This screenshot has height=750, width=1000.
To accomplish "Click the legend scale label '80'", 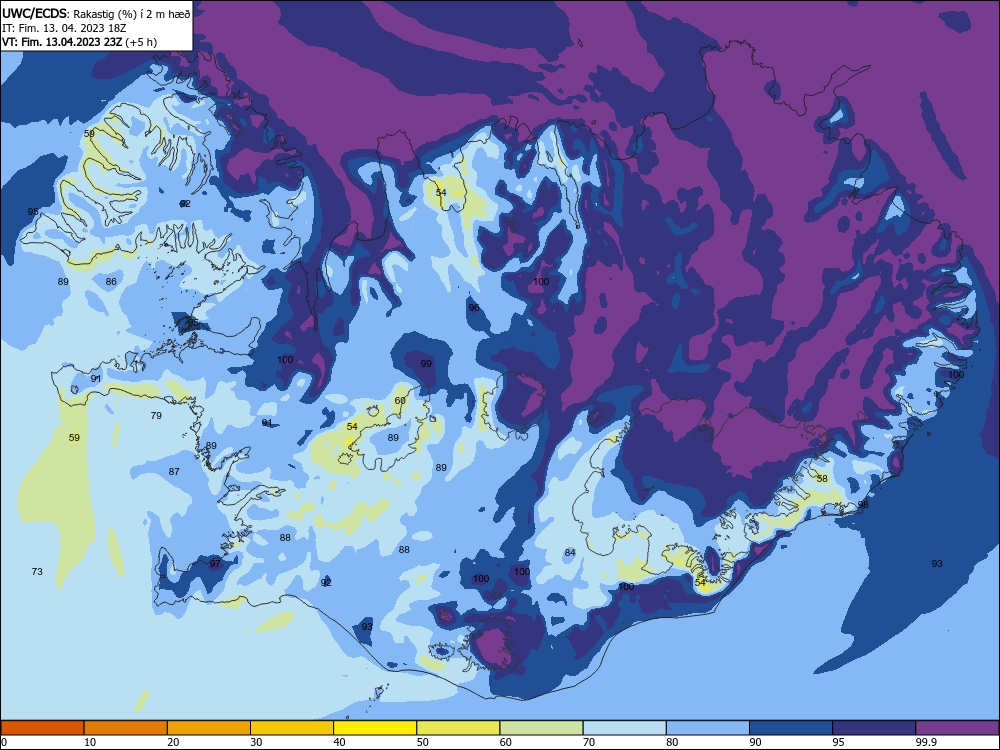I will (x=672, y=742).
